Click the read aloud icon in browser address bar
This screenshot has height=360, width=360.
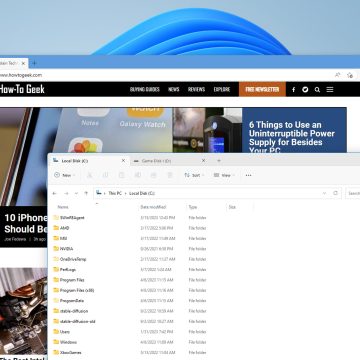[338, 75]
